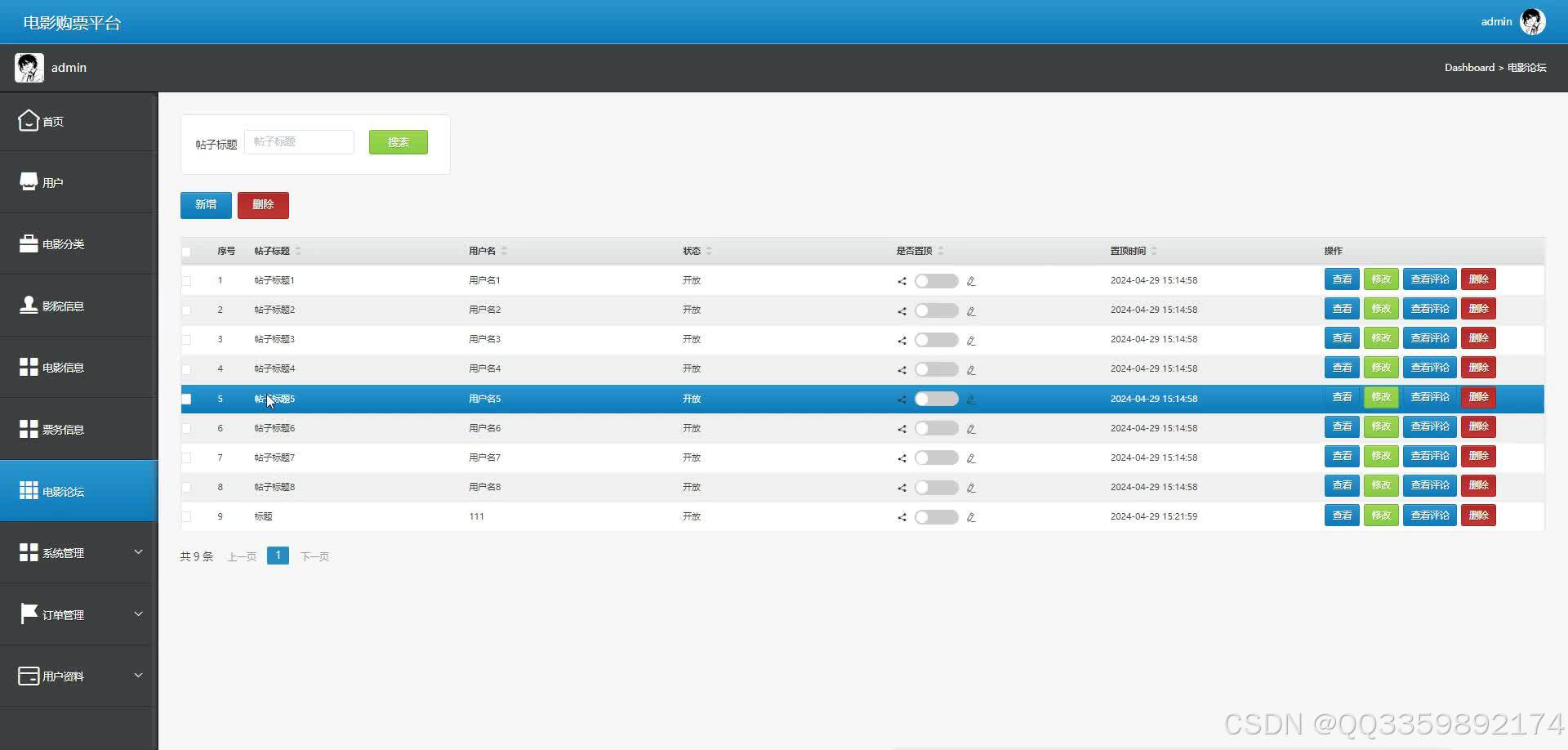The height and width of the screenshot is (750, 1568).
Task: Click the edit pencil icon in row 帖子标题5
Action: coord(971,400)
